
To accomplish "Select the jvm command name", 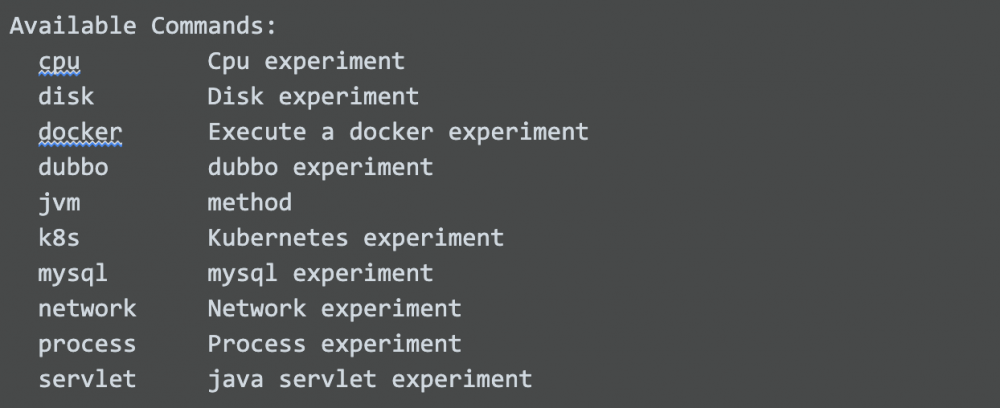I will coord(59,203).
